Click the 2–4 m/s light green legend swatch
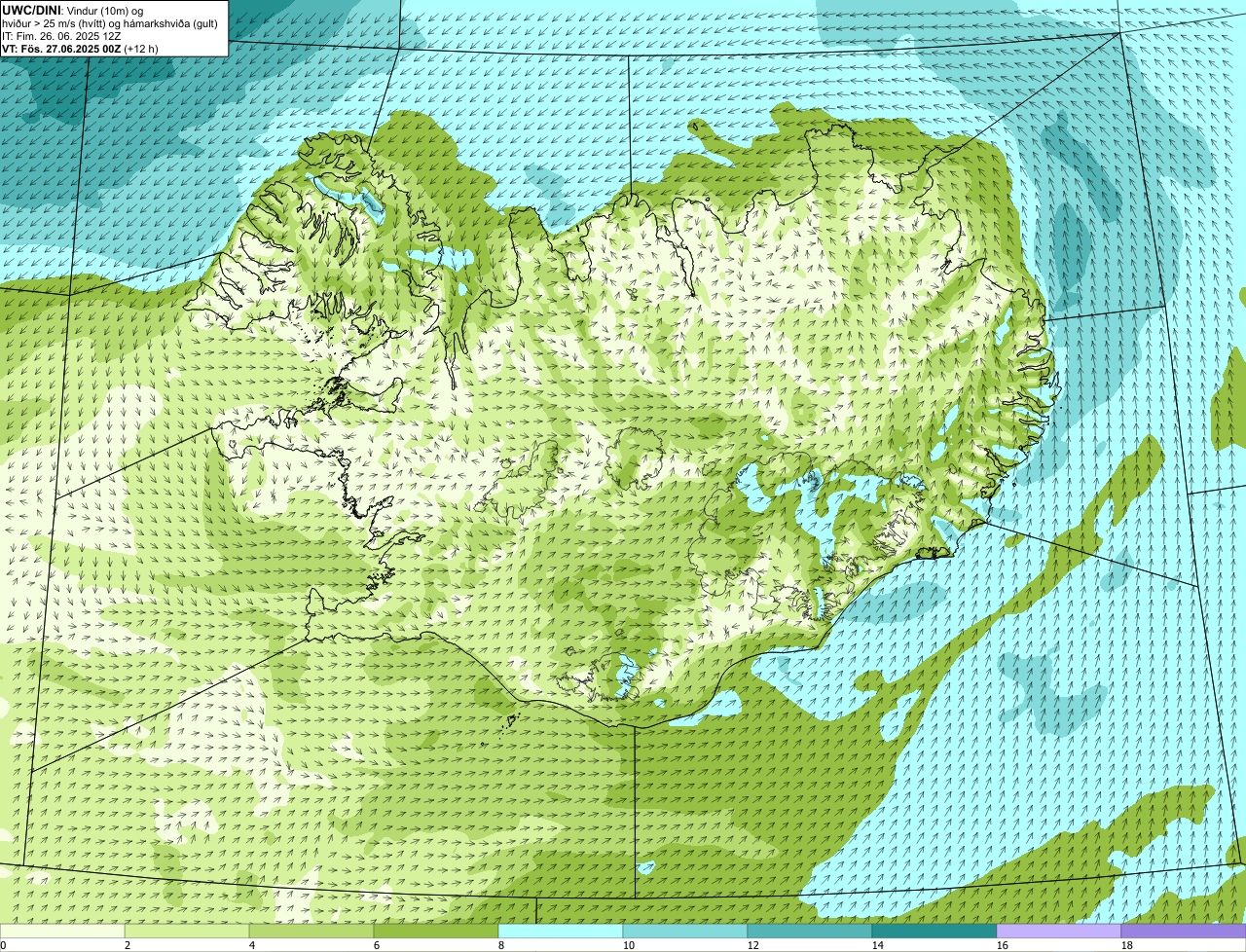Screen dimensions: 1246x952 (x=187, y=931)
